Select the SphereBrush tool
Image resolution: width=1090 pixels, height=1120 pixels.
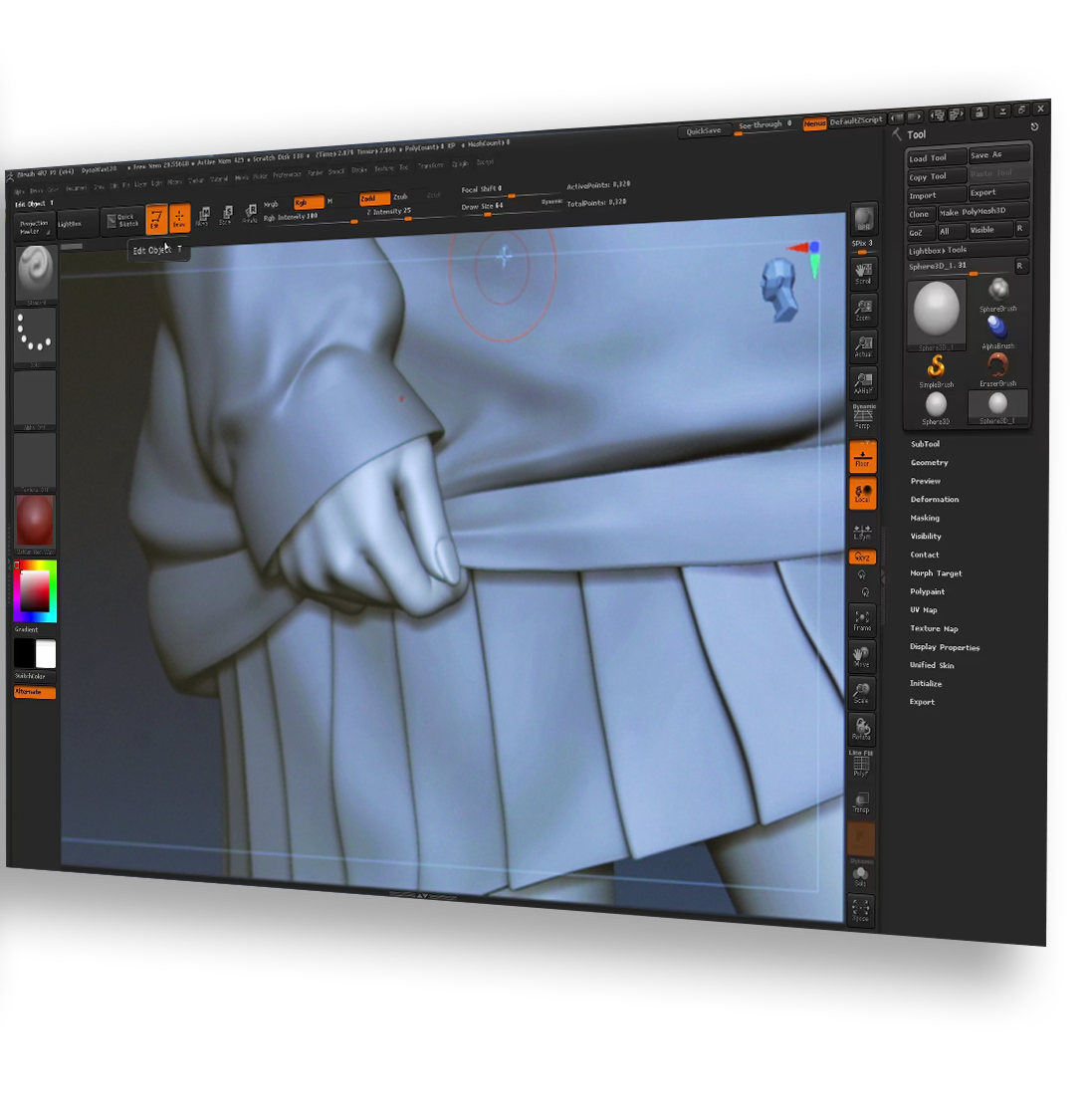(x=997, y=295)
